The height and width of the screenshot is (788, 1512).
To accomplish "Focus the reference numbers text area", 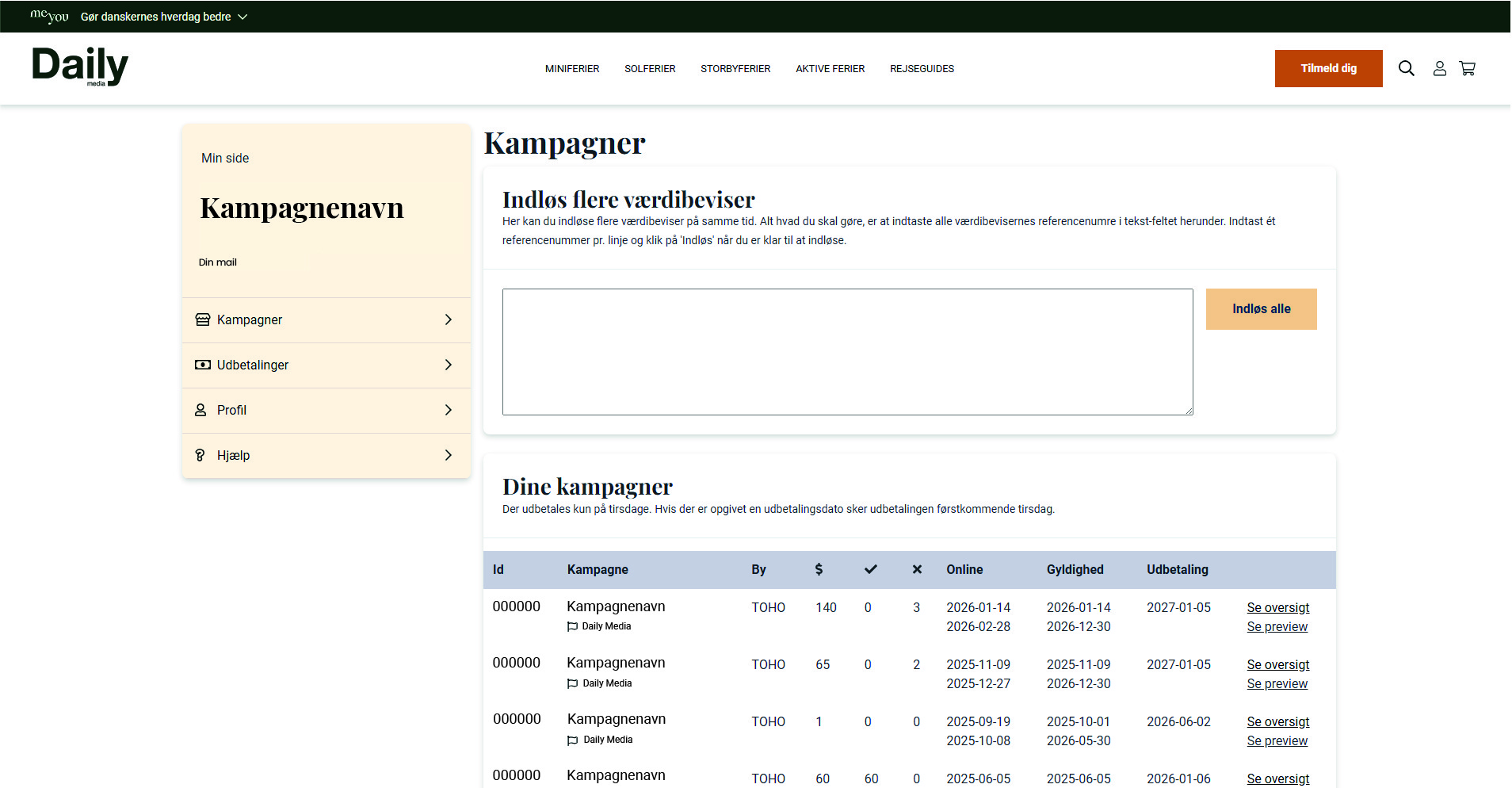I will [847, 352].
